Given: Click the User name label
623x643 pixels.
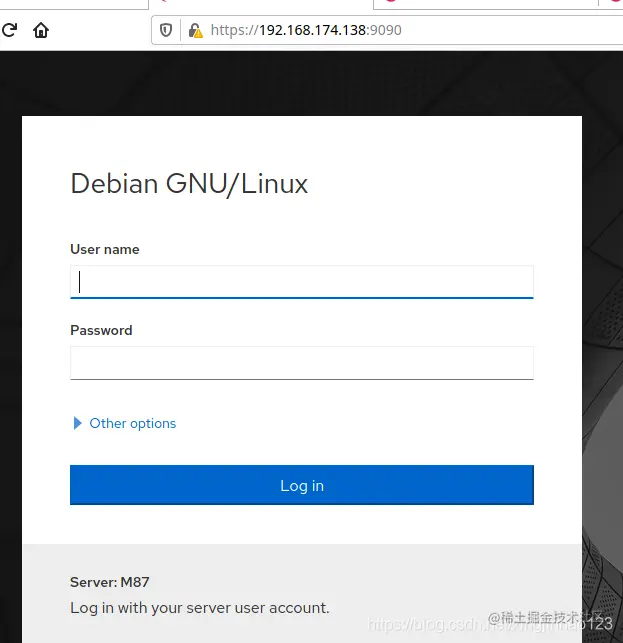Looking at the screenshot, I should 105,249.
